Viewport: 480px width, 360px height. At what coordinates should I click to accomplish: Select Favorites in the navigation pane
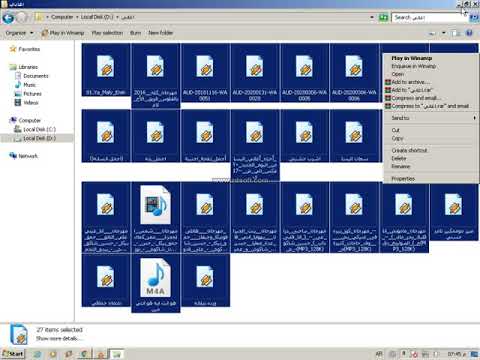click(x=29, y=49)
